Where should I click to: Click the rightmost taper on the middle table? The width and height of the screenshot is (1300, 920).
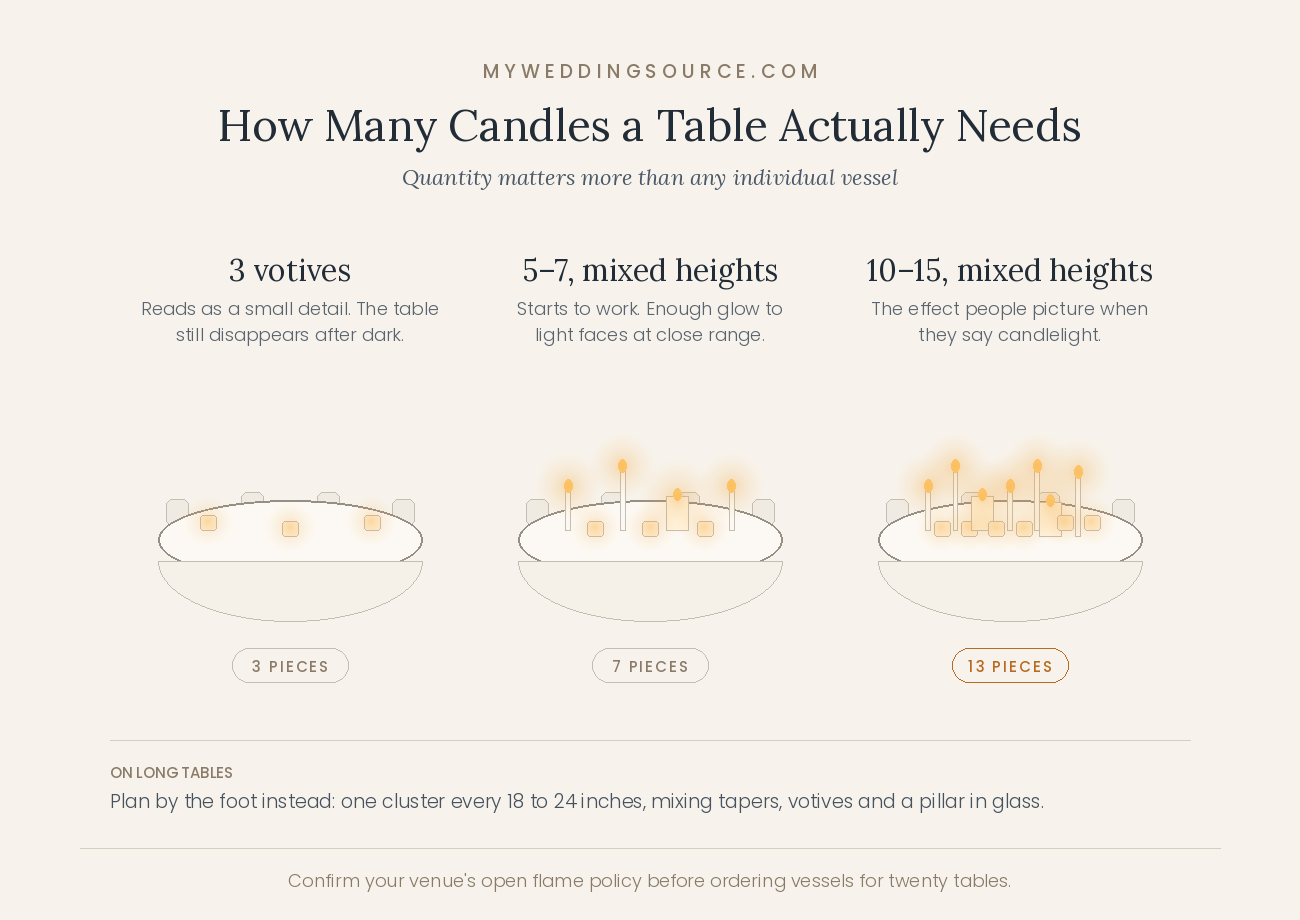(731, 505)
